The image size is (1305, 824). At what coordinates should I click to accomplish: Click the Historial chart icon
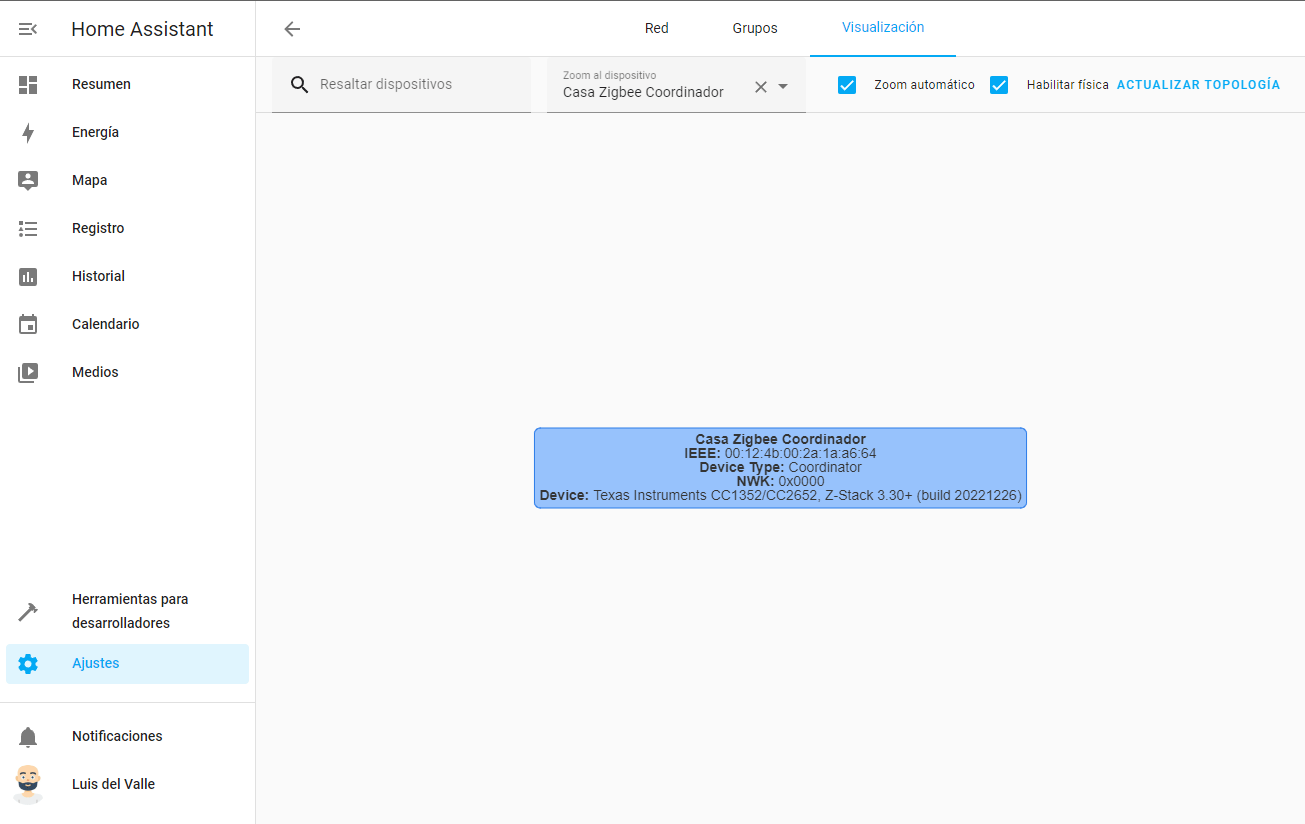tap(28, 277)
